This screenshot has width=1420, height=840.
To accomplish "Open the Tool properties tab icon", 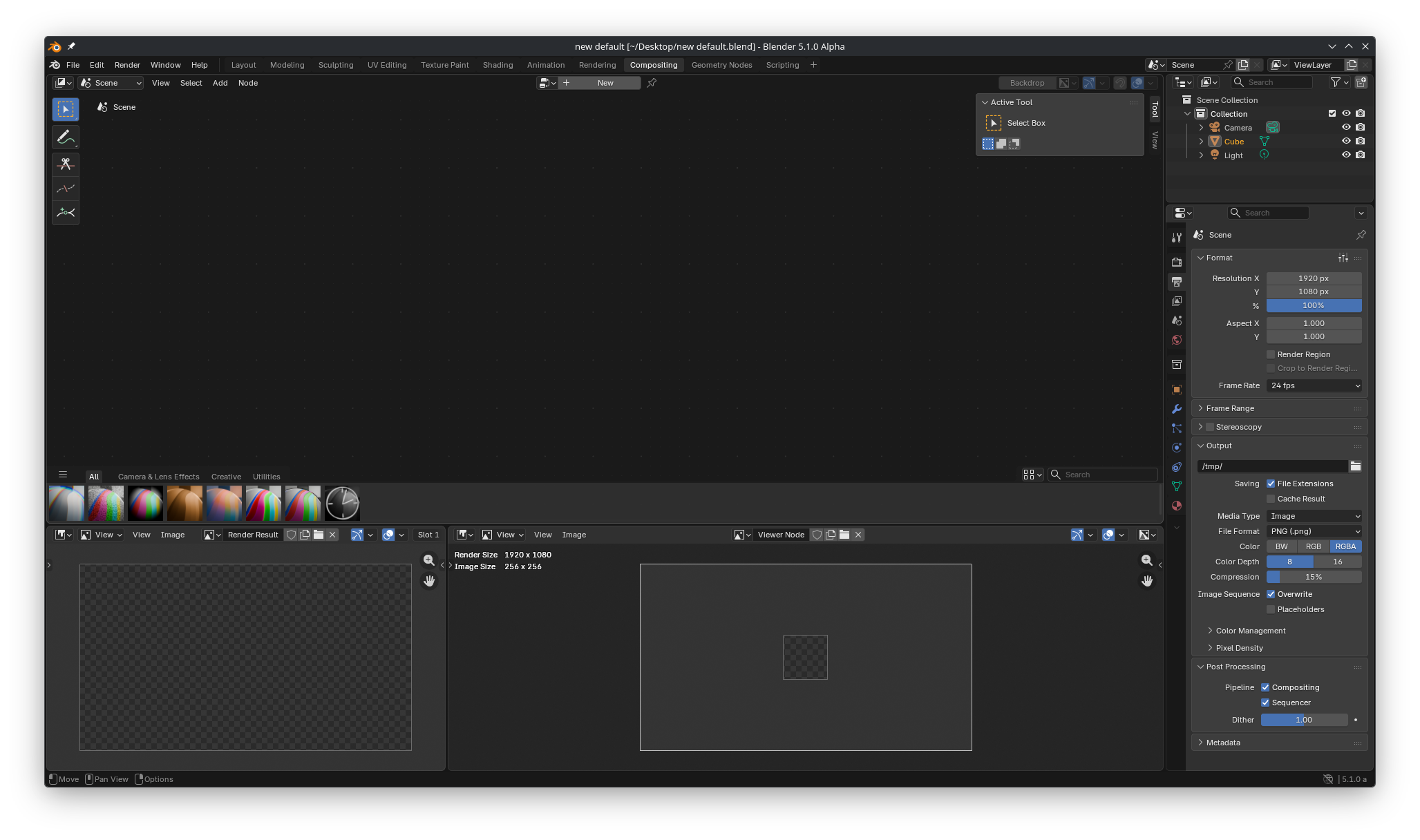I will (1177, 237).
